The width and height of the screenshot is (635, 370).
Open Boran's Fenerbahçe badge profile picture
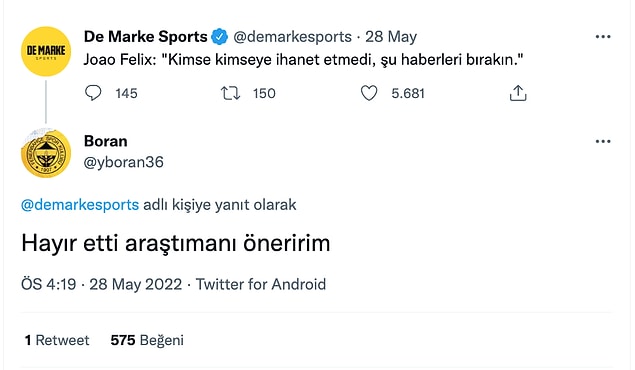click(x=46, y=153)
